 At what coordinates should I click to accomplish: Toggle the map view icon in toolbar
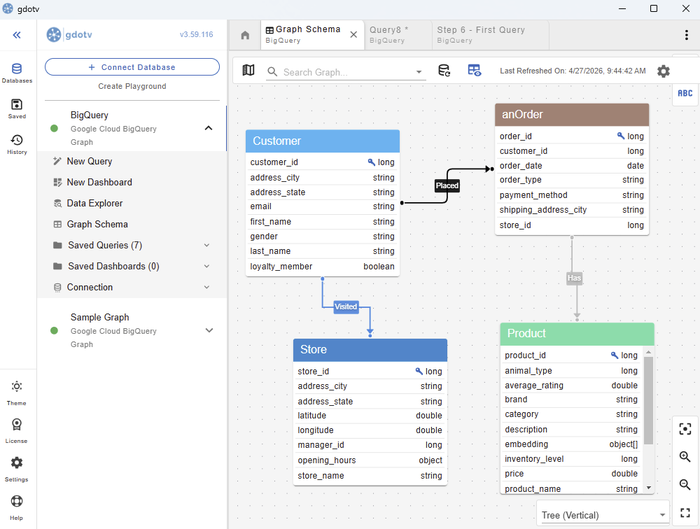point(248,70)
